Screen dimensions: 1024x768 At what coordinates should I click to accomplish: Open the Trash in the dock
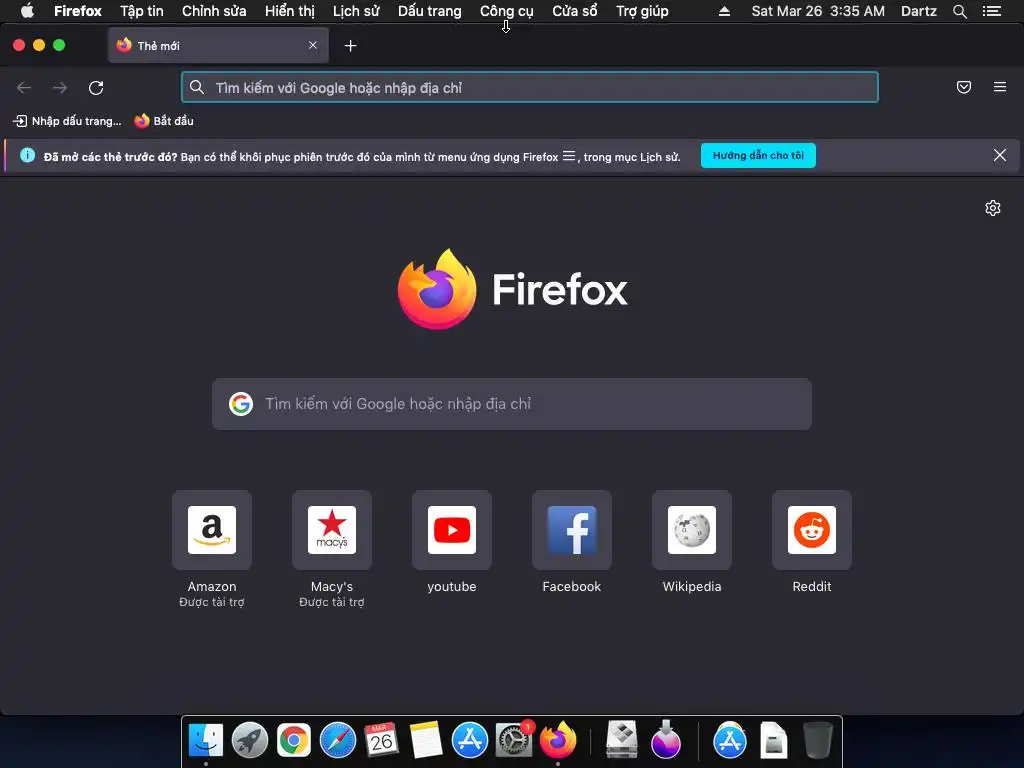pyautogui.click(x=818, y=741)
